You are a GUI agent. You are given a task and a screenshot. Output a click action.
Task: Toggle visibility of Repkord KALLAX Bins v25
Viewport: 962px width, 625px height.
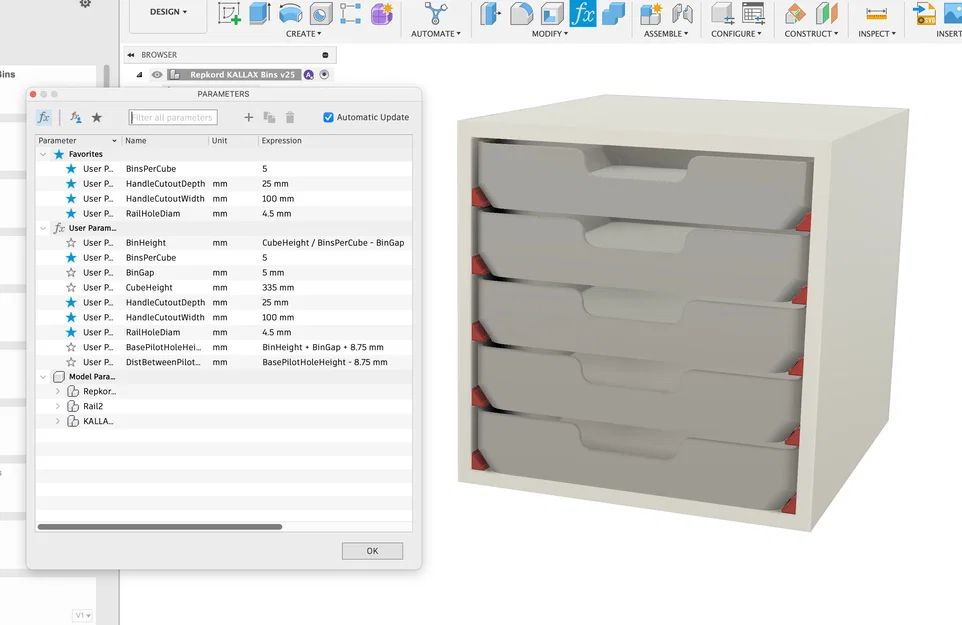click(x=157, y=74)
